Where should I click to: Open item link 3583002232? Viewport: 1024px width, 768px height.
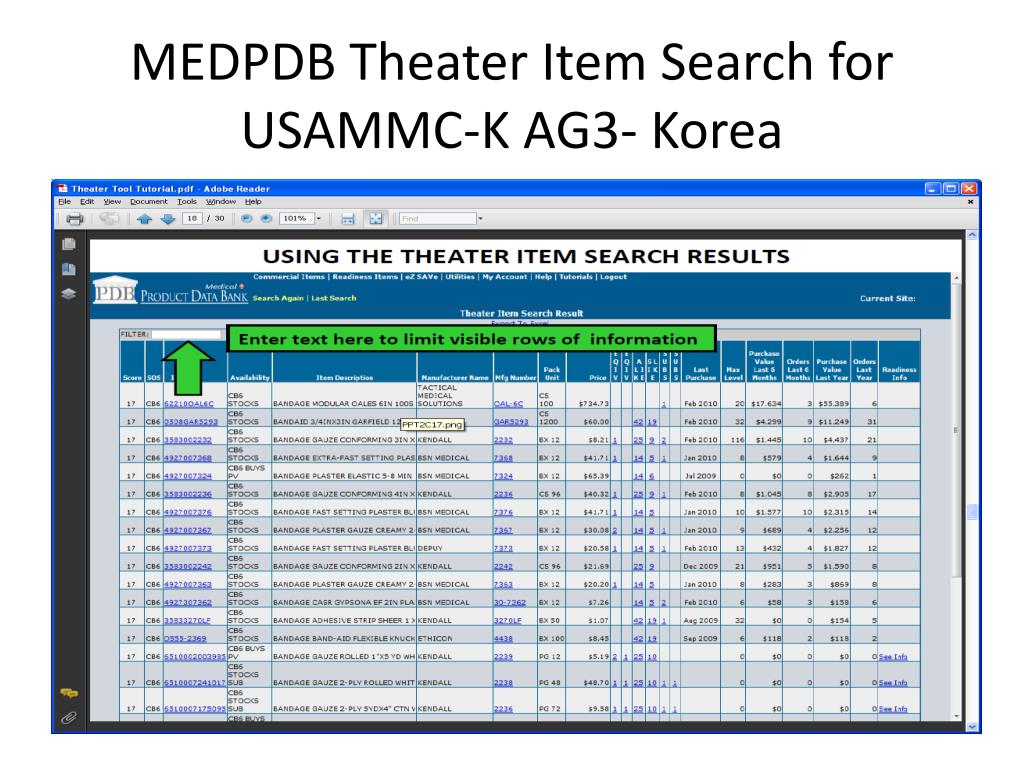click(x=187, y=440)
